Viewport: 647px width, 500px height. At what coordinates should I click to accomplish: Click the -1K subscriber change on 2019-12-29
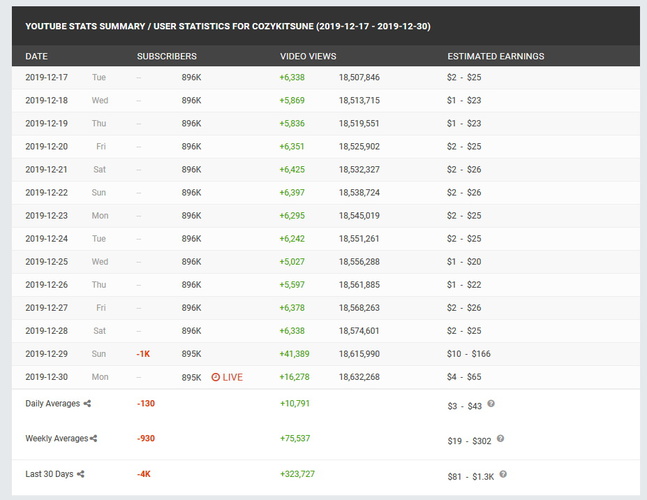[144, 354]
